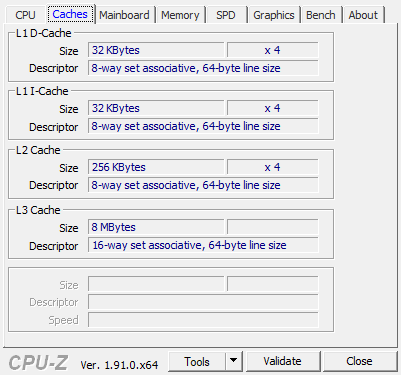Switch to the Graphics tab

274,15
